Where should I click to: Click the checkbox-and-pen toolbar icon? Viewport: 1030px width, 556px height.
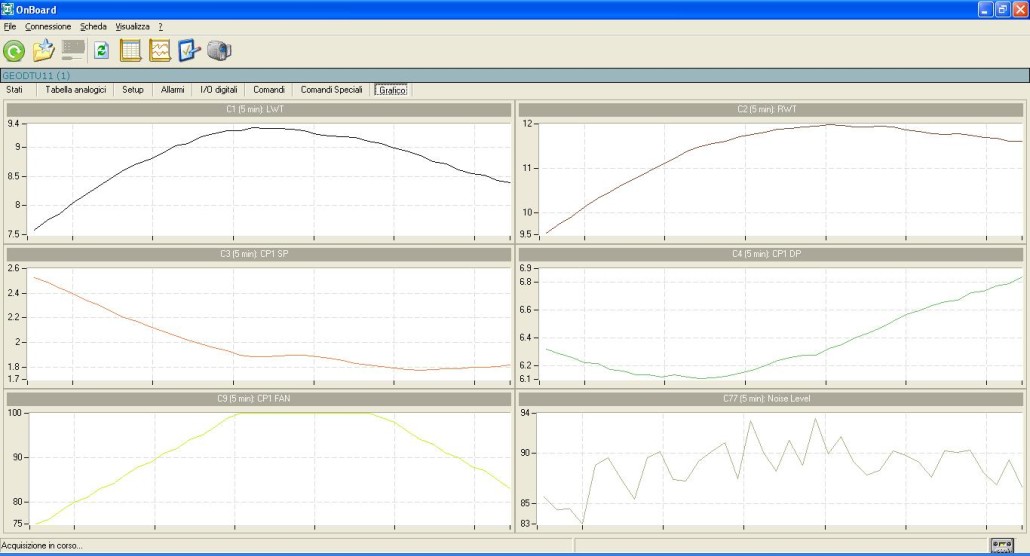[190, 51]
